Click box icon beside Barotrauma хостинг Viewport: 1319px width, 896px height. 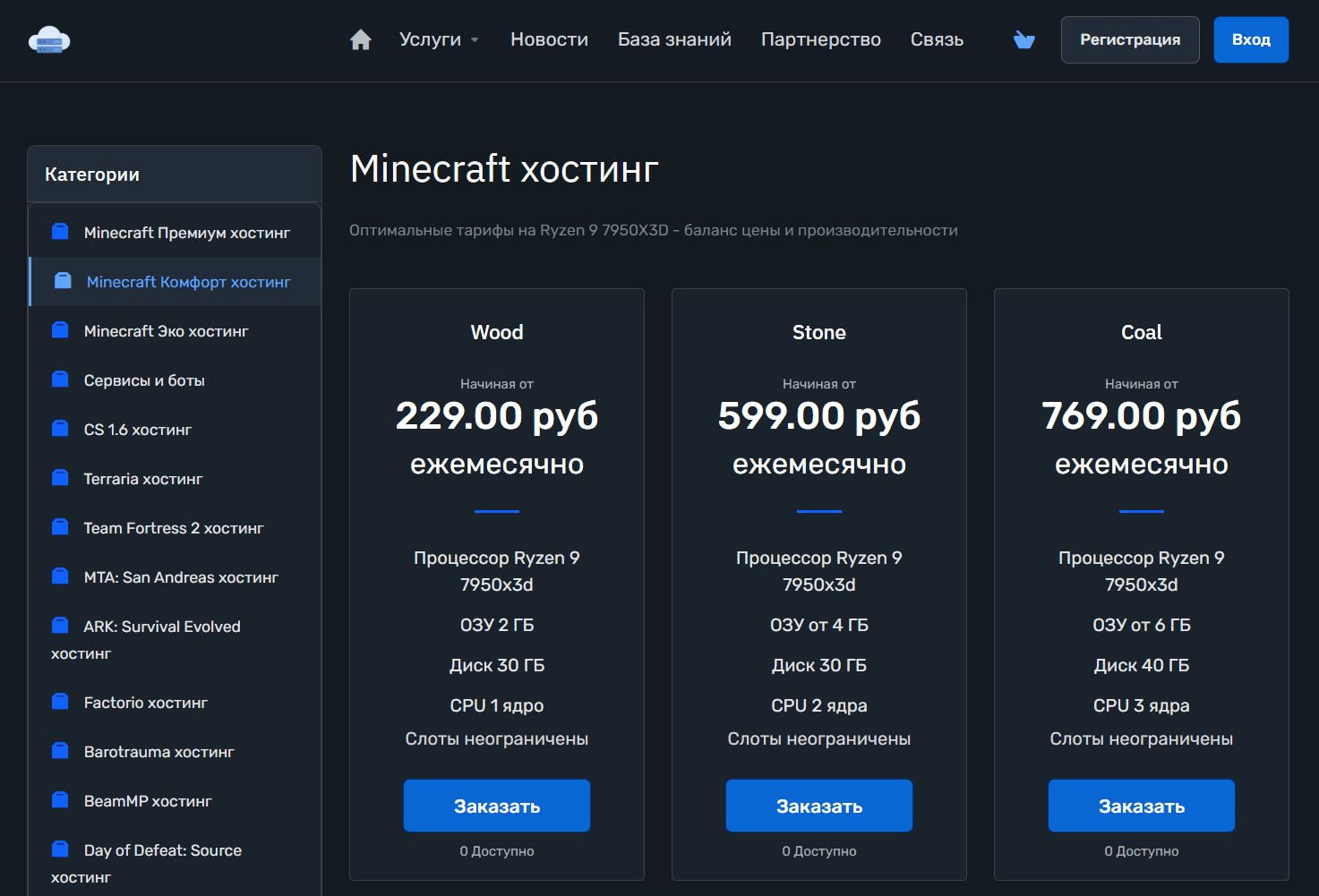pos(60,751)
